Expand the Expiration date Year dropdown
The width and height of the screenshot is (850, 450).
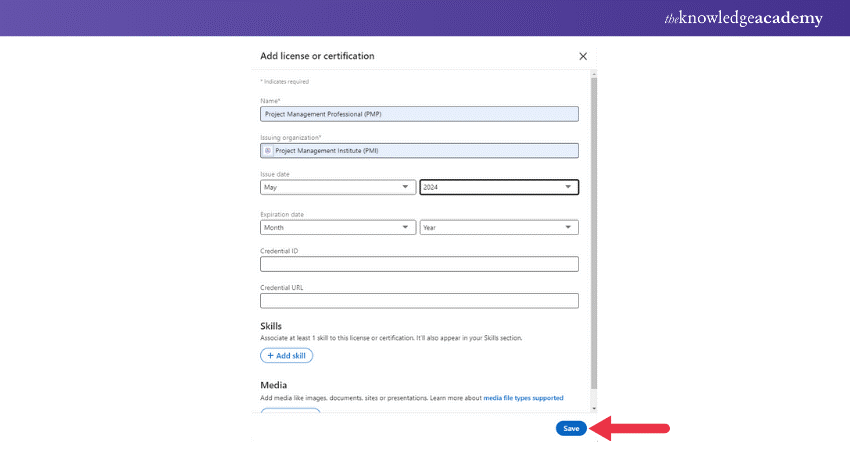click(x=499, y=228)
